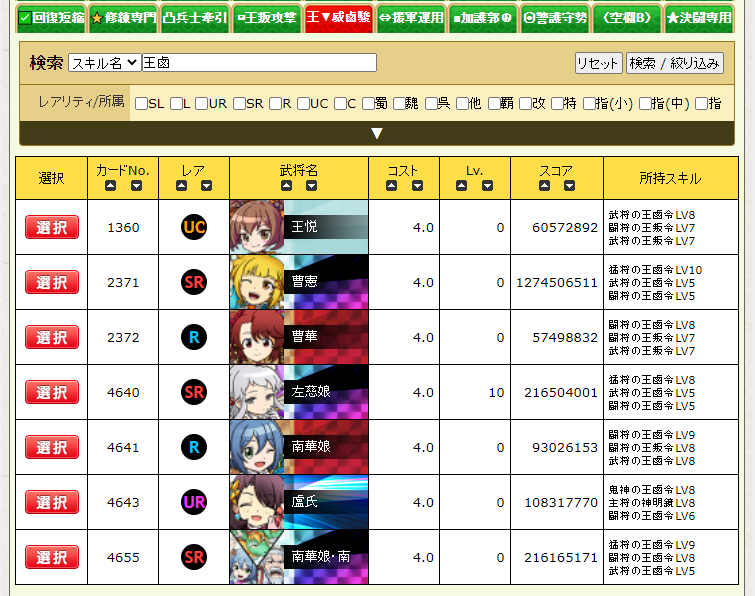Switch to 王叛攻撃 deck tab
This screenshot has height=596, width=755.
point(267,18)
